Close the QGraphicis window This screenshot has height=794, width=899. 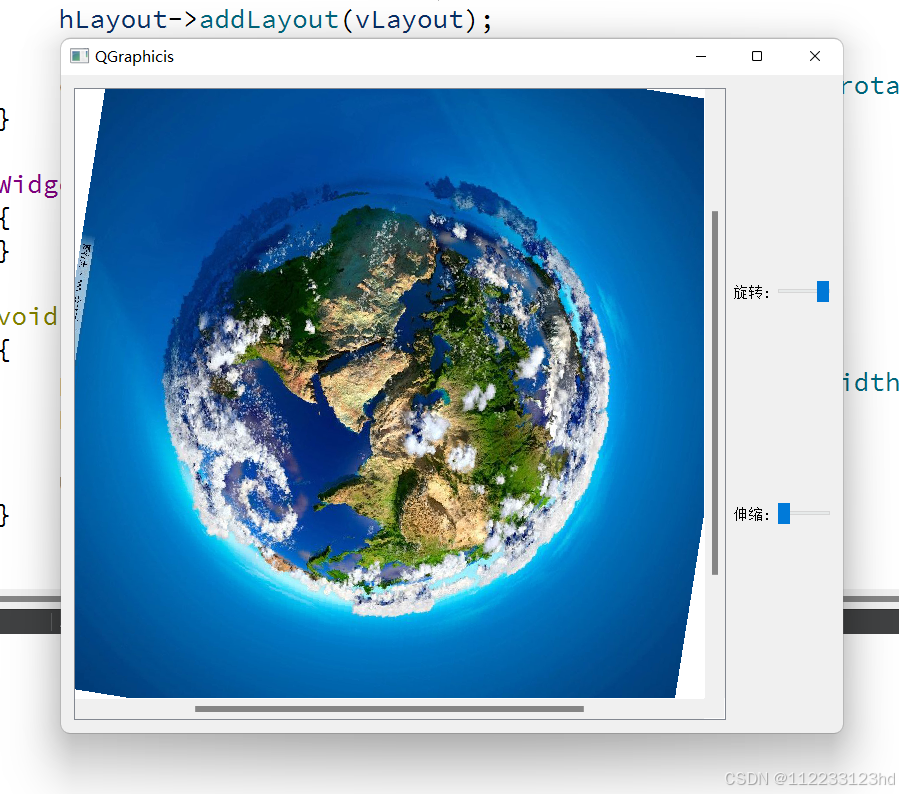[815, 56]
